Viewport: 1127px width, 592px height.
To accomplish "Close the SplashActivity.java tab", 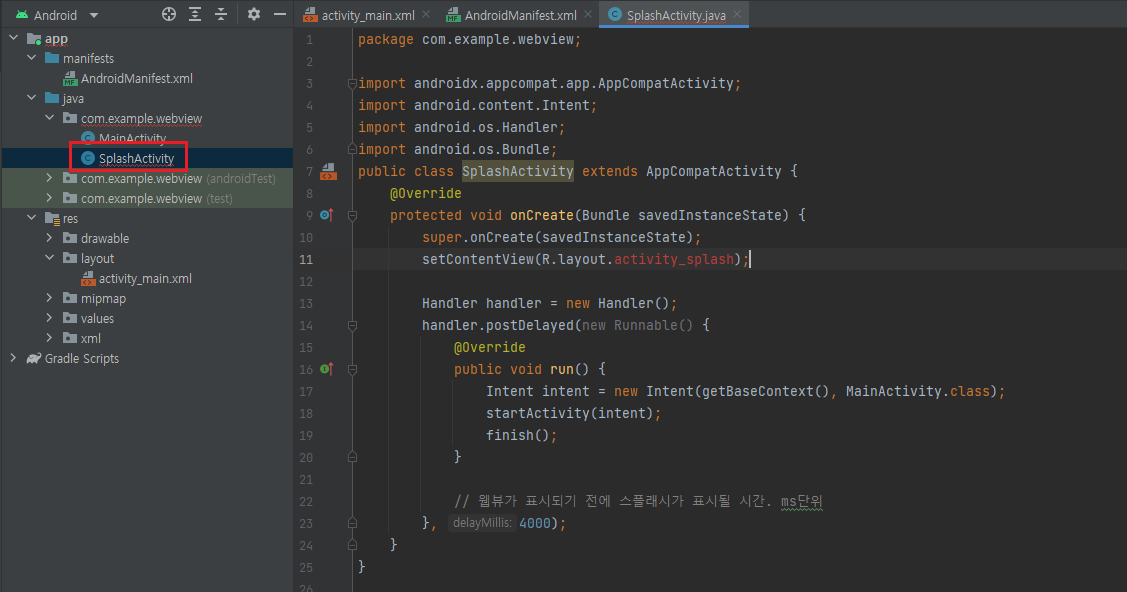I will (737, 14).
